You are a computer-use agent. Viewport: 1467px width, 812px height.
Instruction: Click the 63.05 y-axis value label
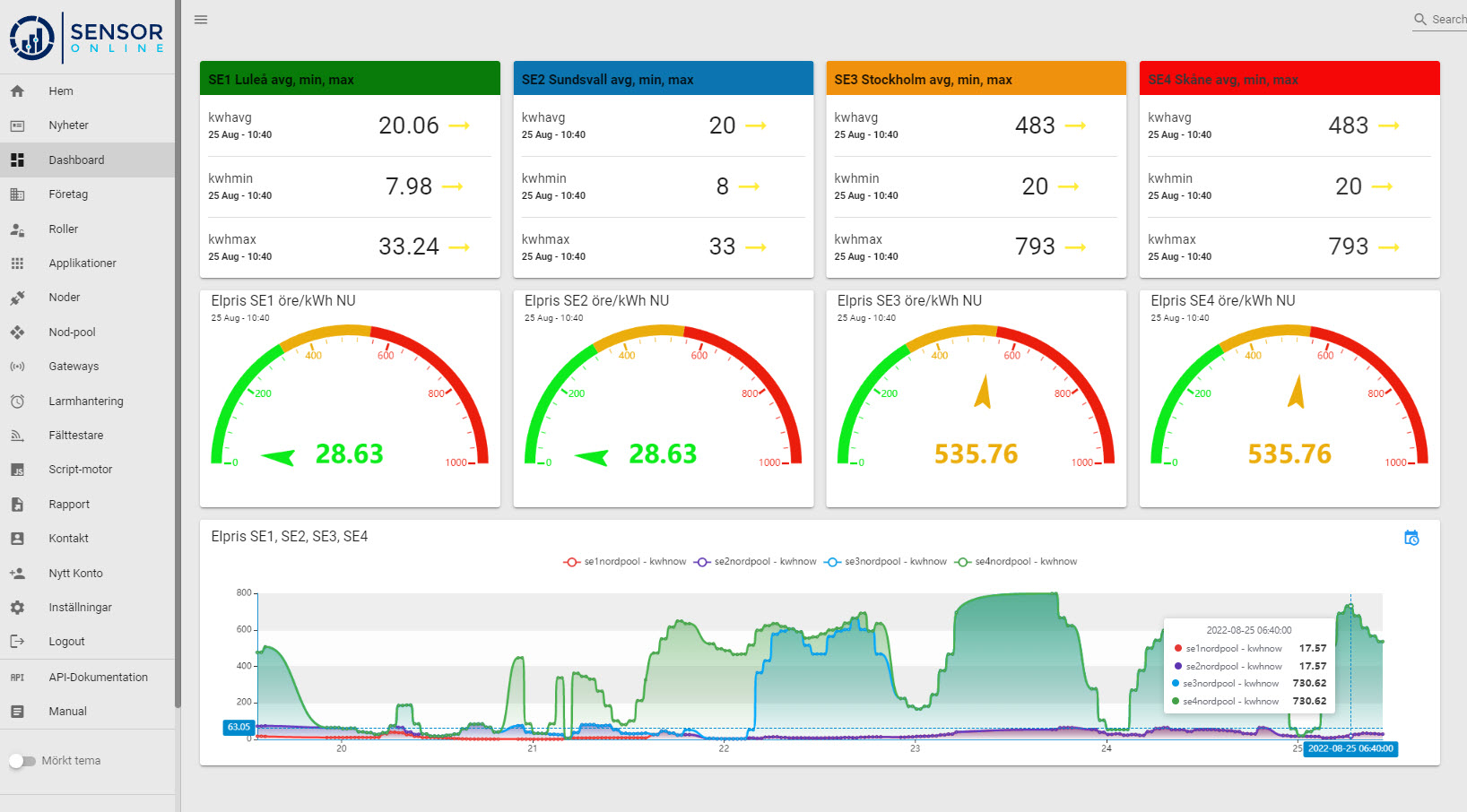point(239,727)
